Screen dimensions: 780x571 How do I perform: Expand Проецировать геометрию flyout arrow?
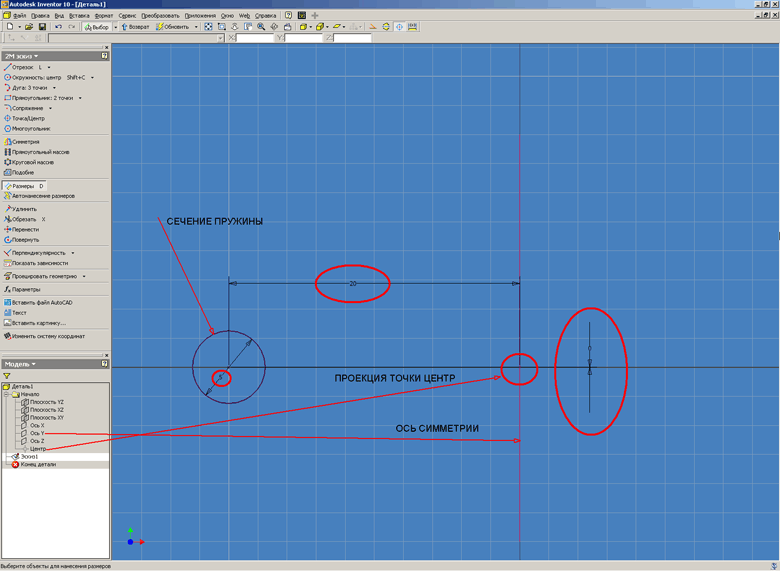(x=84, y=277)
